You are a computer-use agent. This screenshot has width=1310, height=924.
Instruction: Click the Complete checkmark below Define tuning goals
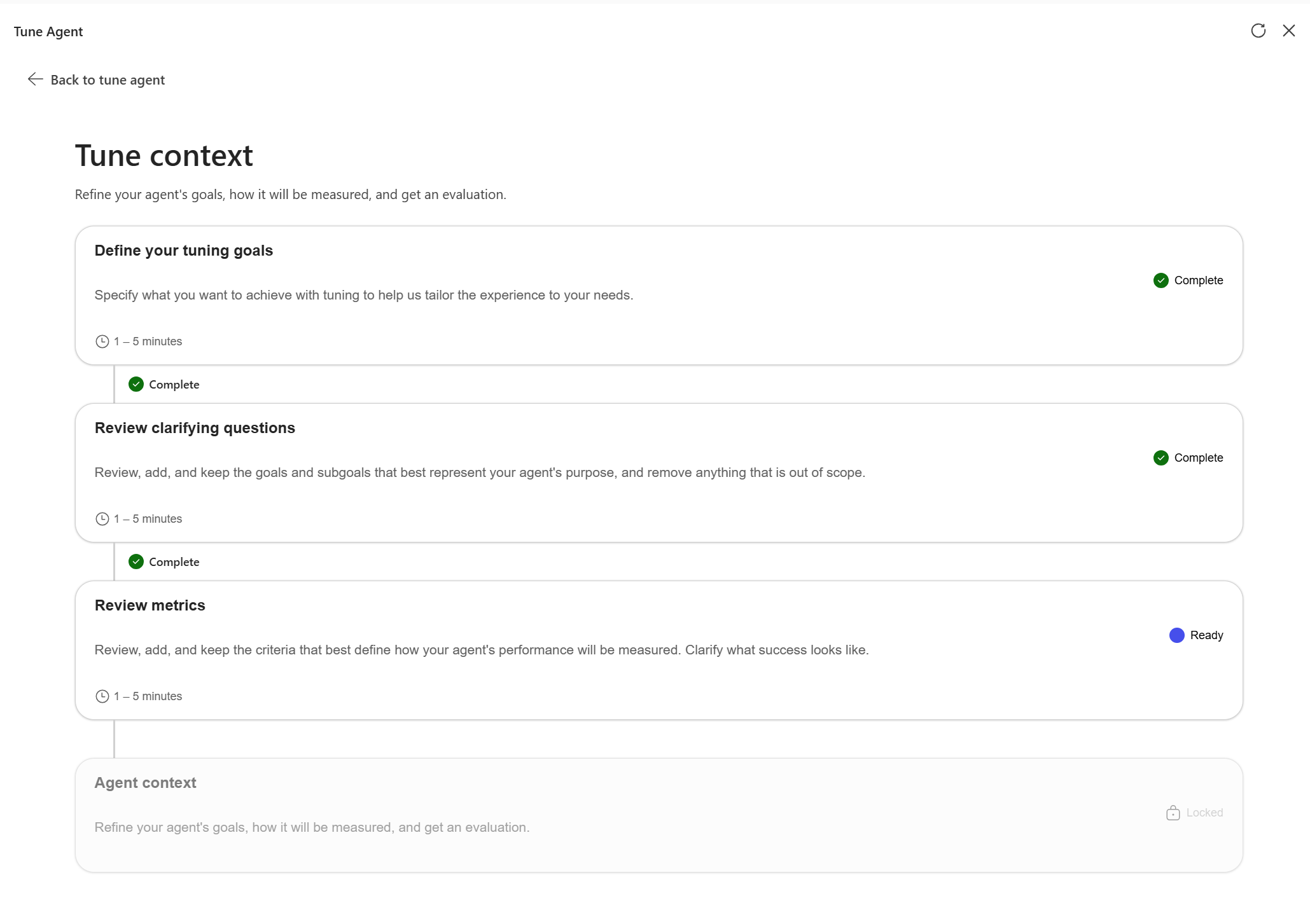[x=136, y=384]
